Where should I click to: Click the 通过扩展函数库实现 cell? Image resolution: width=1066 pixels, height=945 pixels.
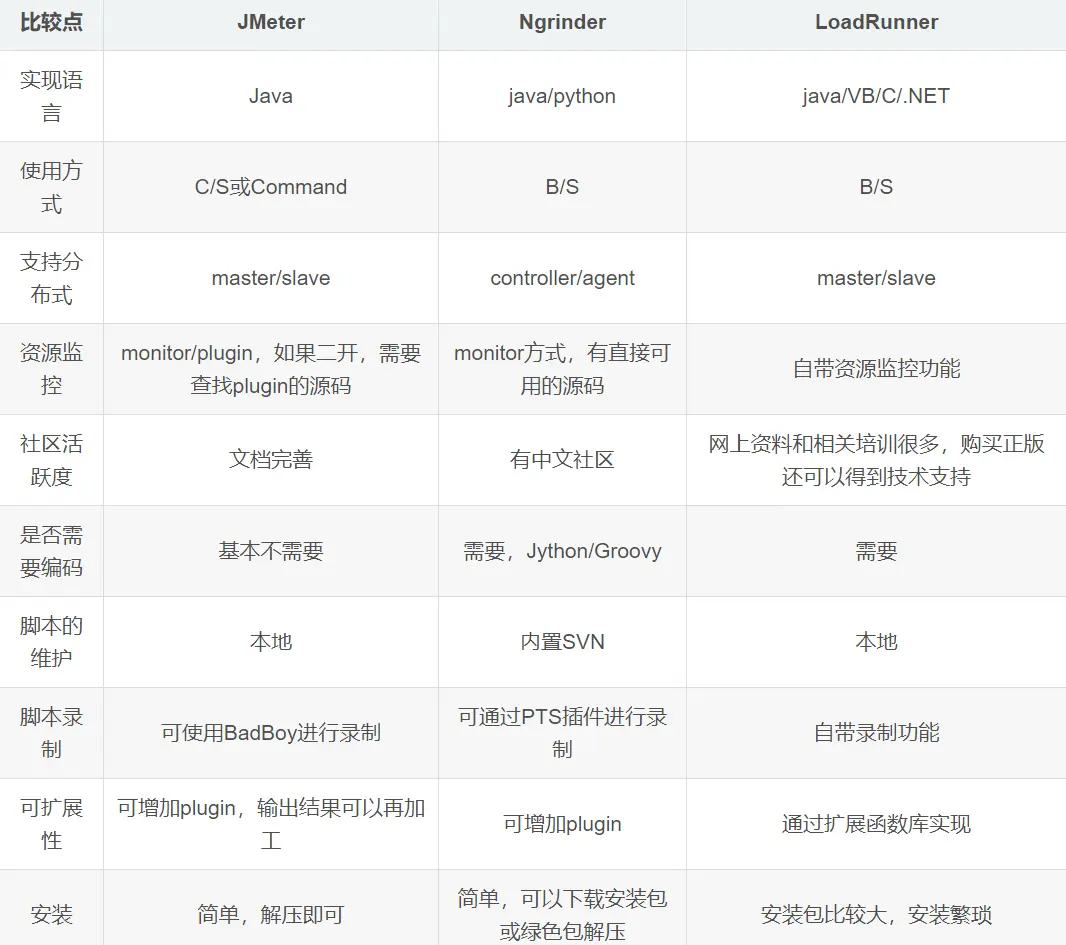pyautogui.click(x=876, y=825)
